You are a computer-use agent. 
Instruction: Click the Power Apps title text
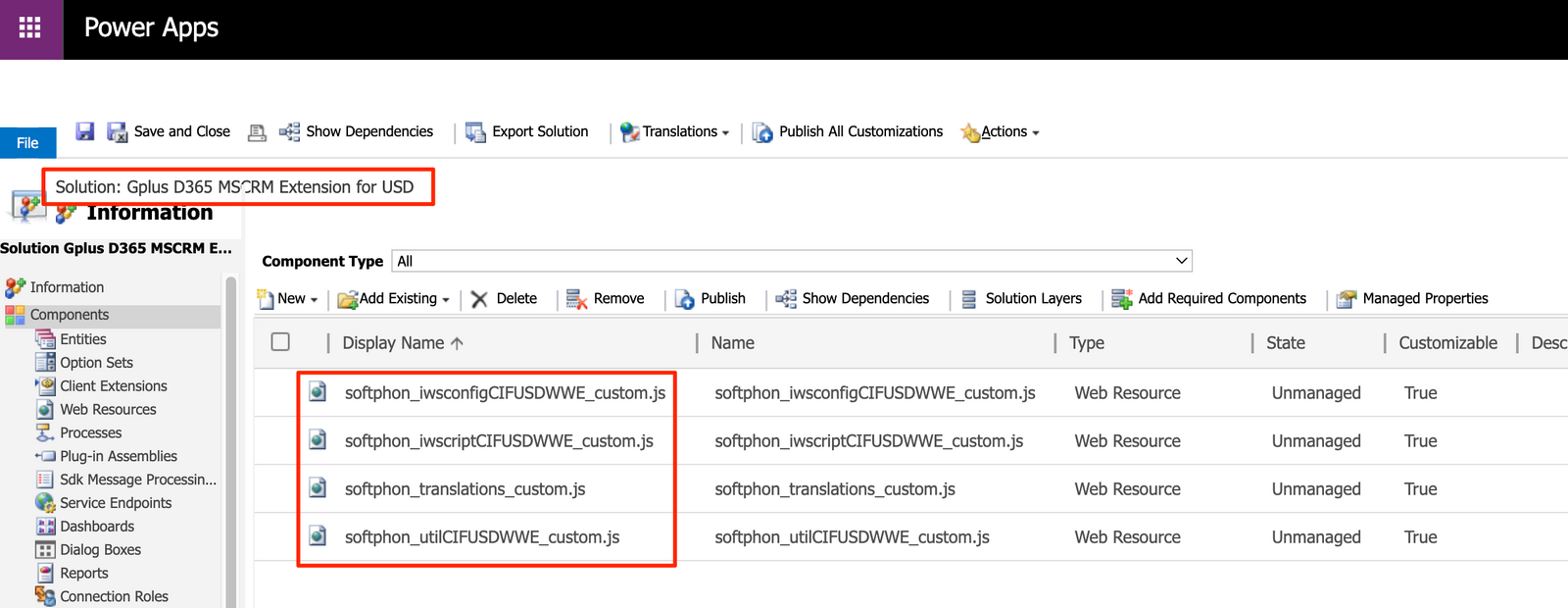point(151,28)
